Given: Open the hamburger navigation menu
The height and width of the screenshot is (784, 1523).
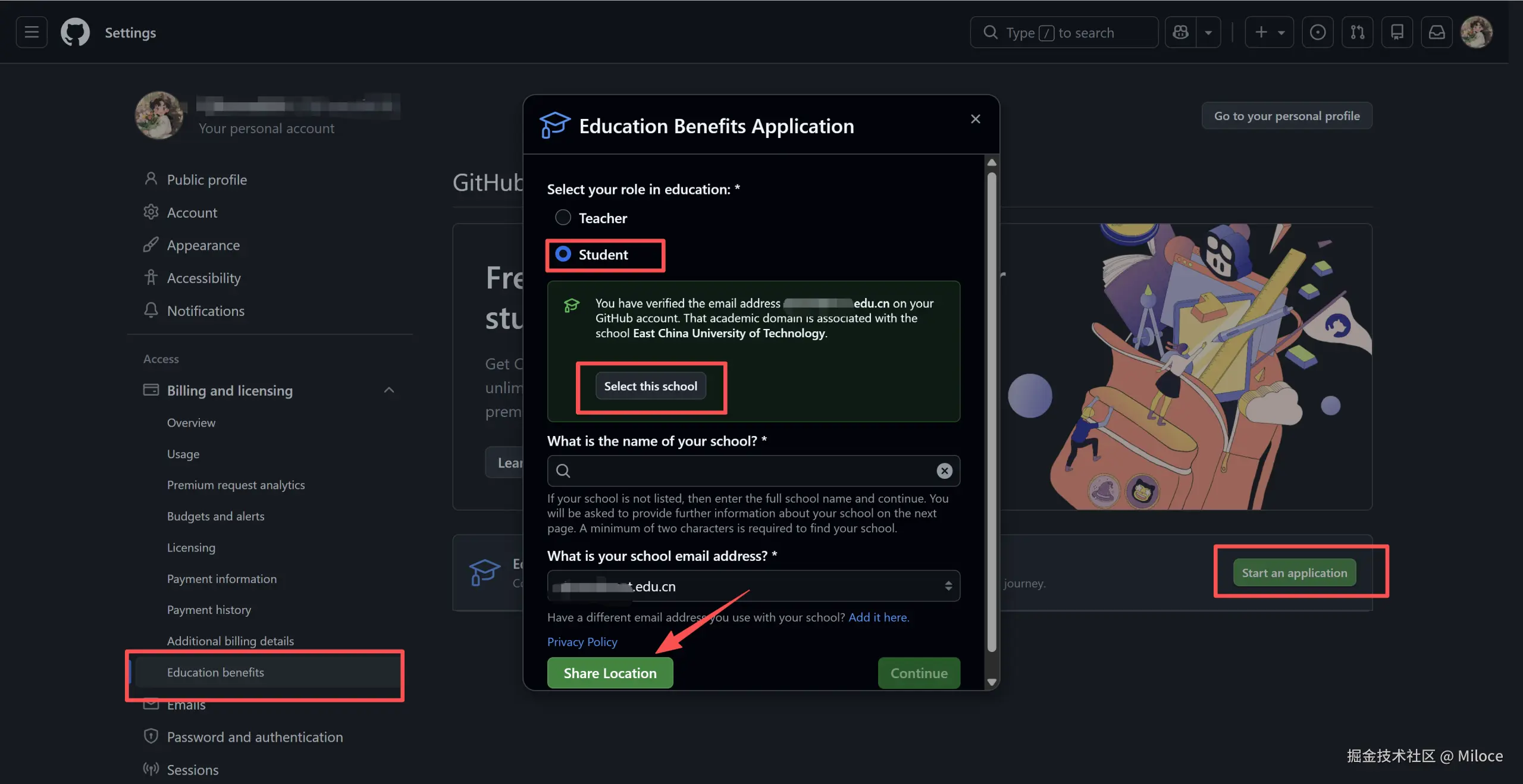Looking at the screenshot, I should (32, 32).
